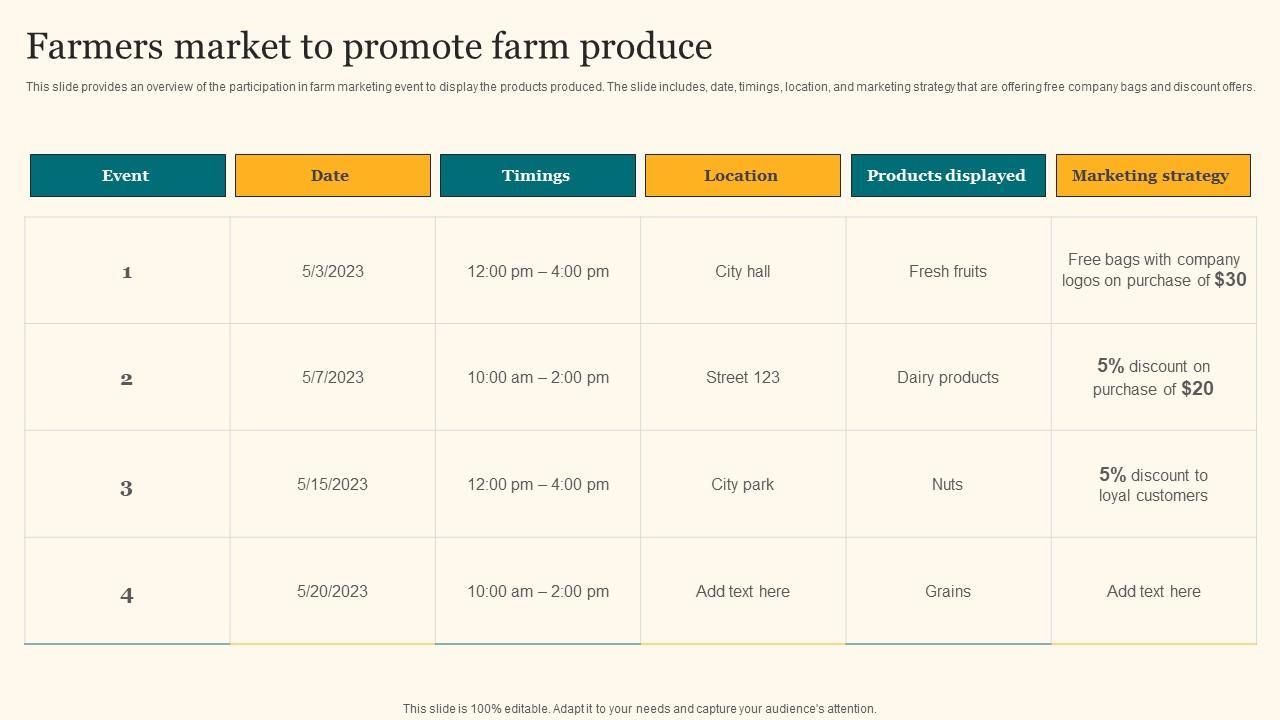Viewport: 1280px width, 720px height.
Task: Select the City park cell
Action: (x=743, y=484)
